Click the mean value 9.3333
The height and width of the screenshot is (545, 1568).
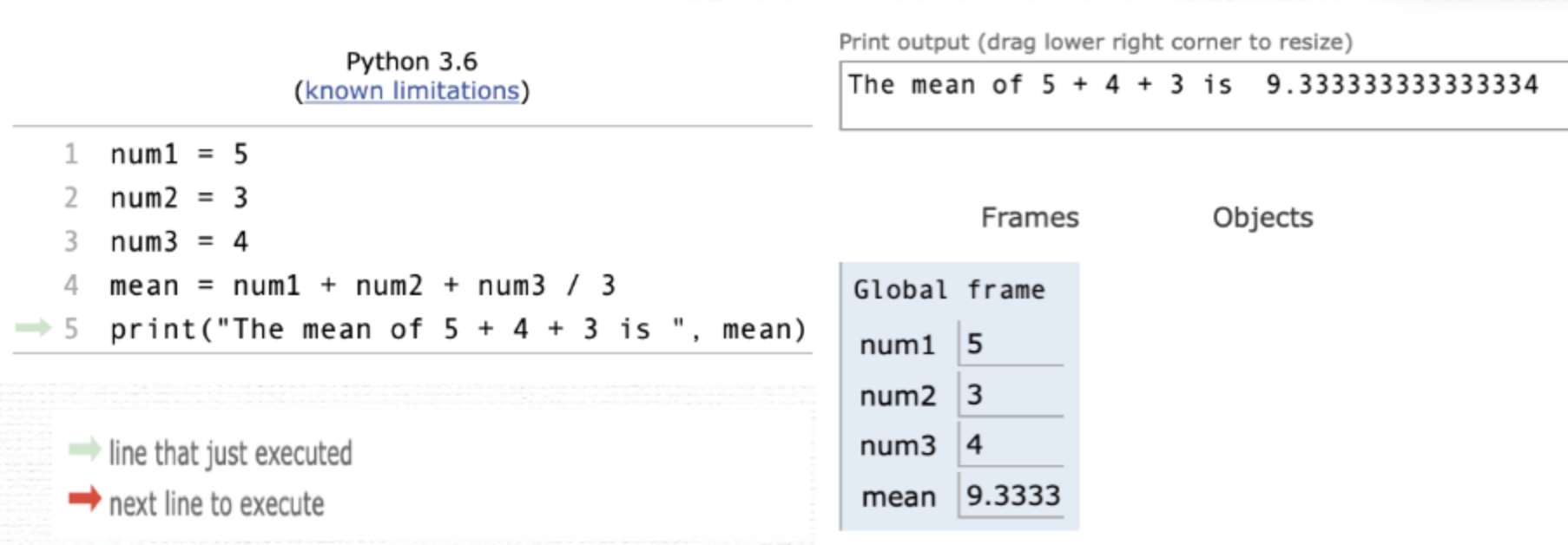1012,496
